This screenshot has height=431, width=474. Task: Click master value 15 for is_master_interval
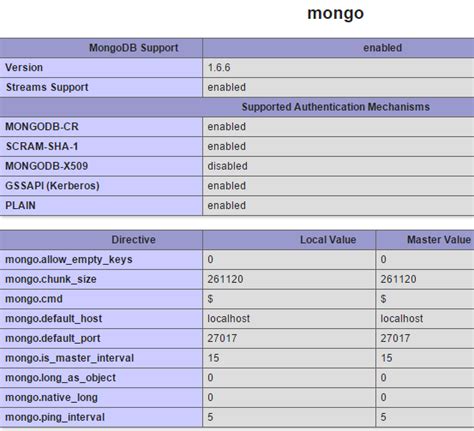pyautogui.click(x=386, y=358)
